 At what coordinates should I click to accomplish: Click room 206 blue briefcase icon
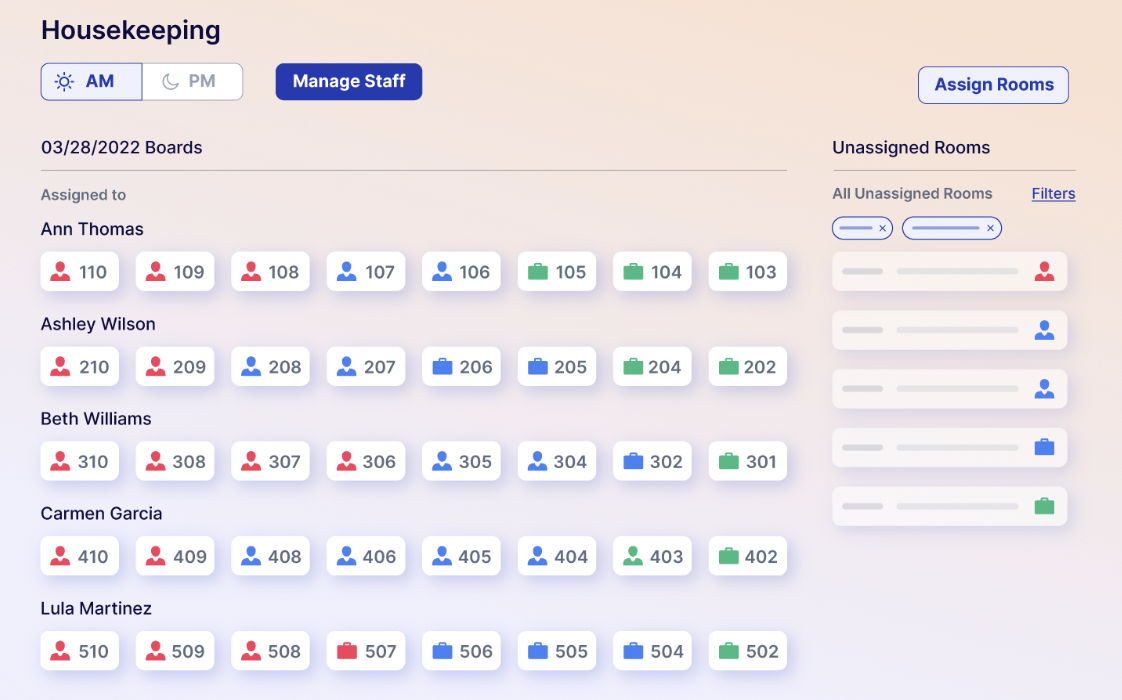tap(442, 366)
